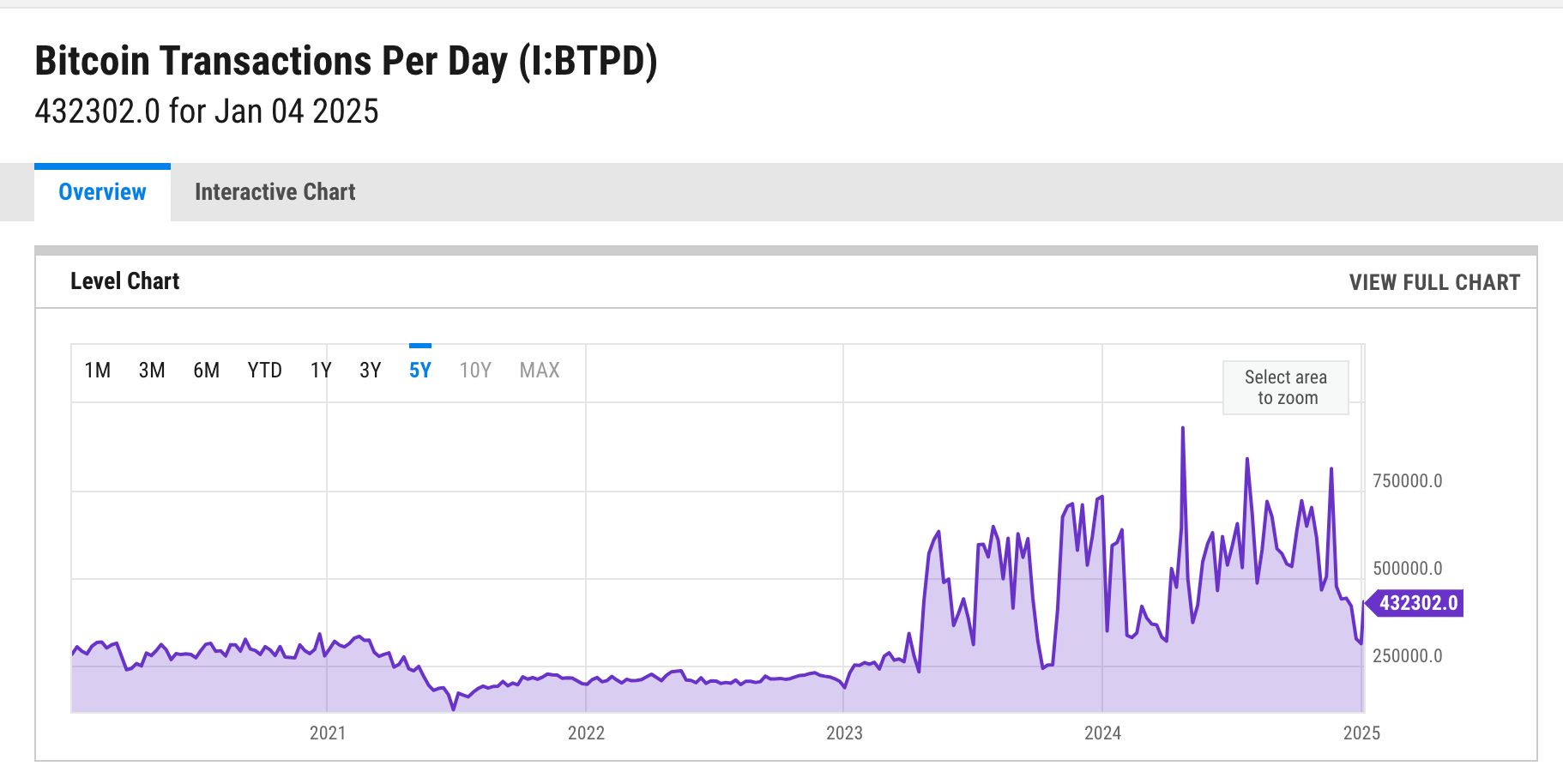1563x784 pixels.
Task: Select the MAX time range
Action: point(540,371)
